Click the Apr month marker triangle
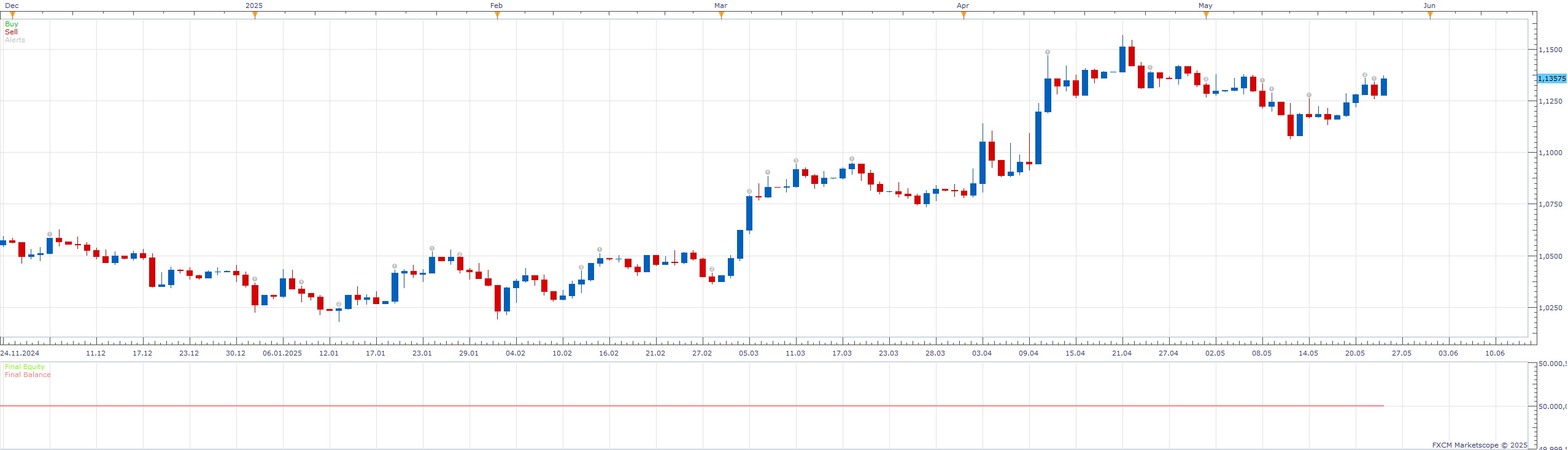The height and width of the screenshot is (450, 1568). (x=964, y=15)
